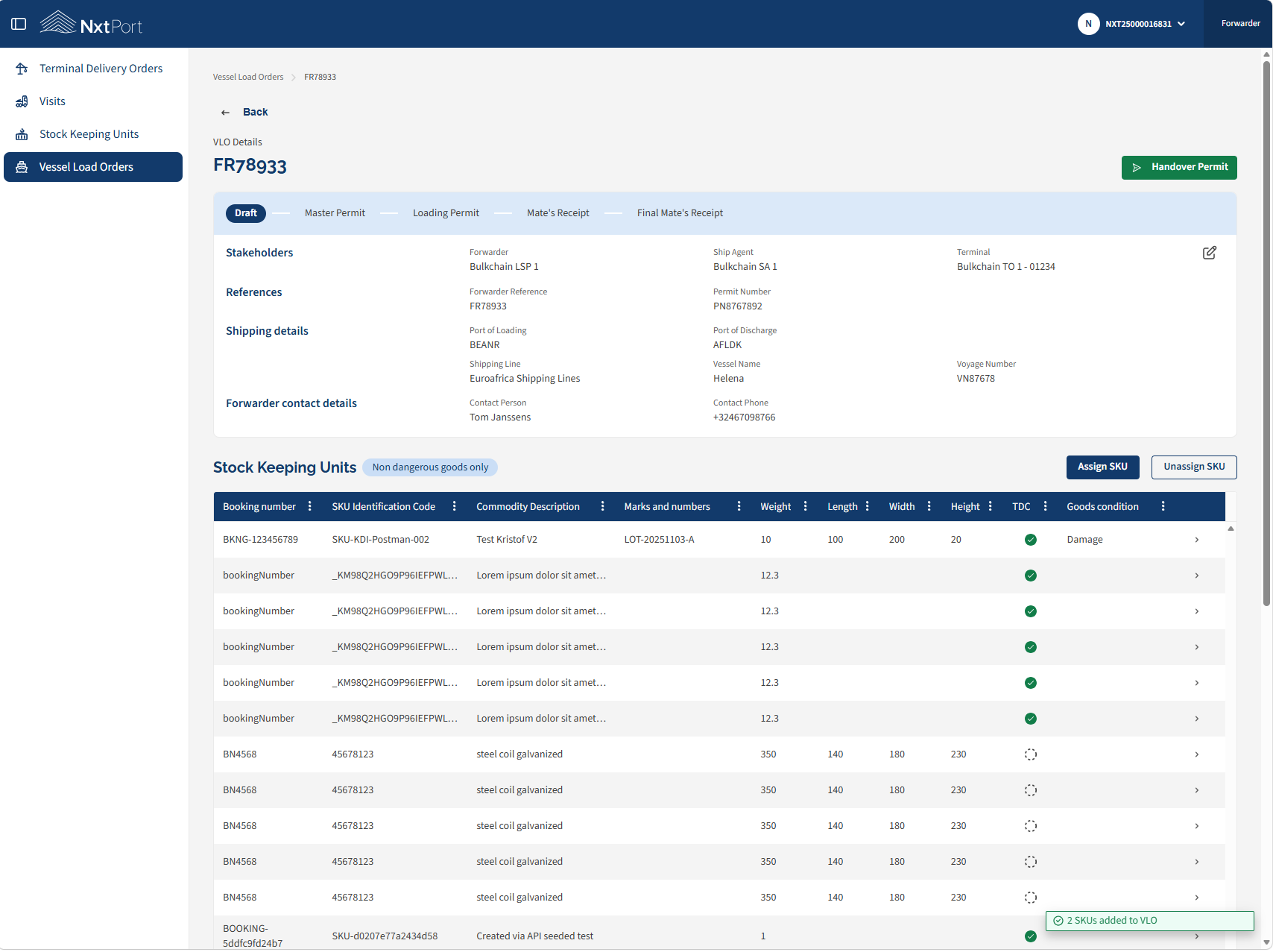This screenshot has width=1273, height=952.
Task: Click the page vertical scrollbar thumb
Action: [1266, 333]
